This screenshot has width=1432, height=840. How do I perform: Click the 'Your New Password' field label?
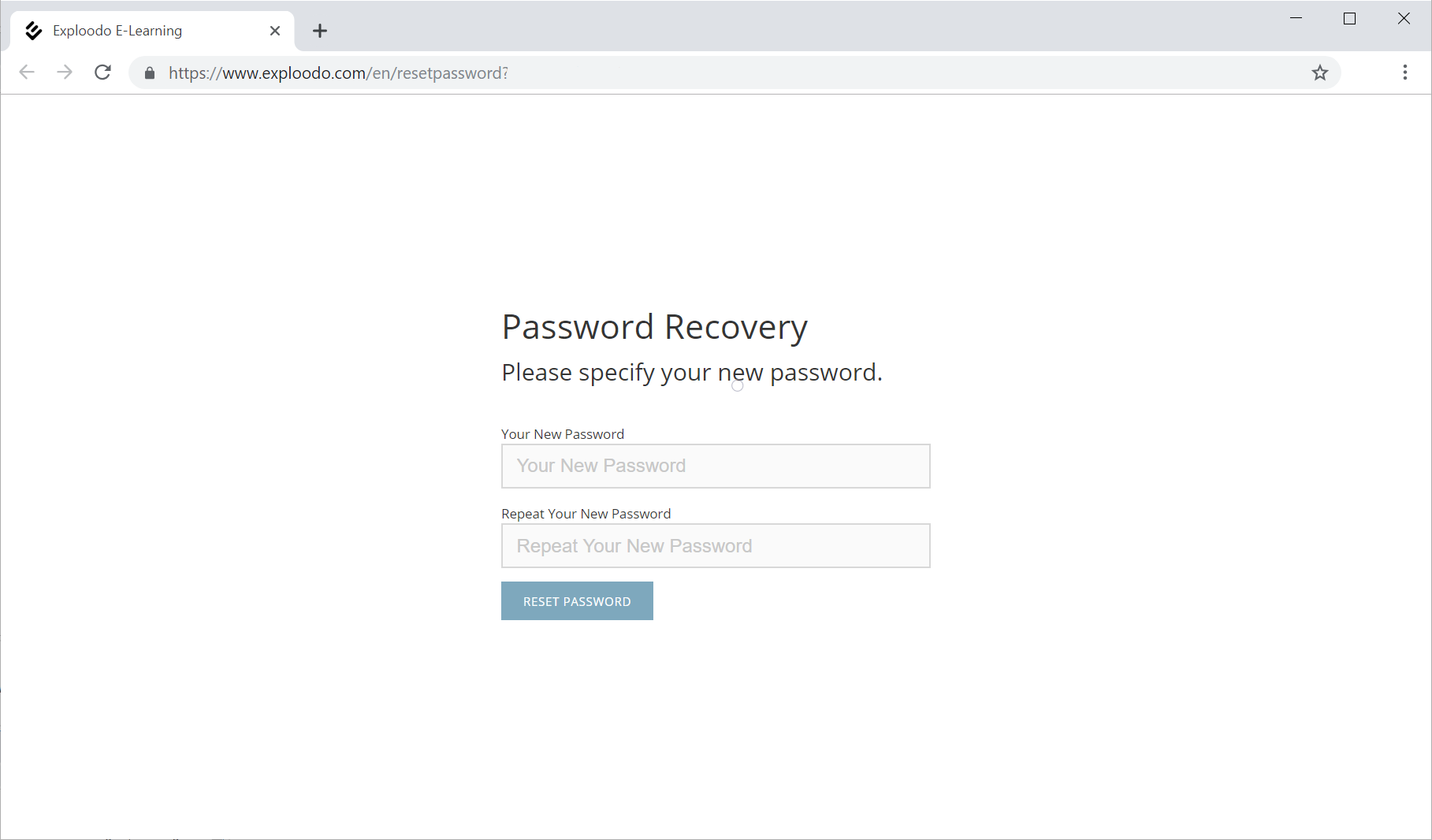click(563, 434)
